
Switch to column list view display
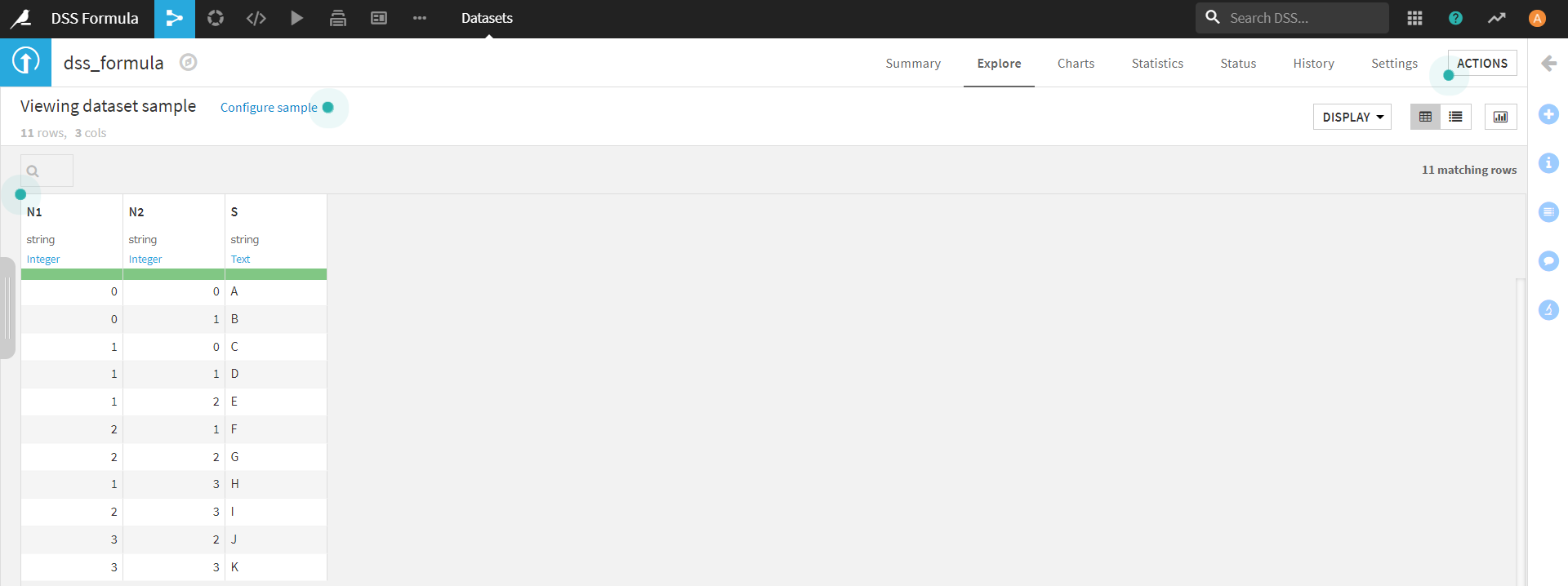coord(1456,117)
